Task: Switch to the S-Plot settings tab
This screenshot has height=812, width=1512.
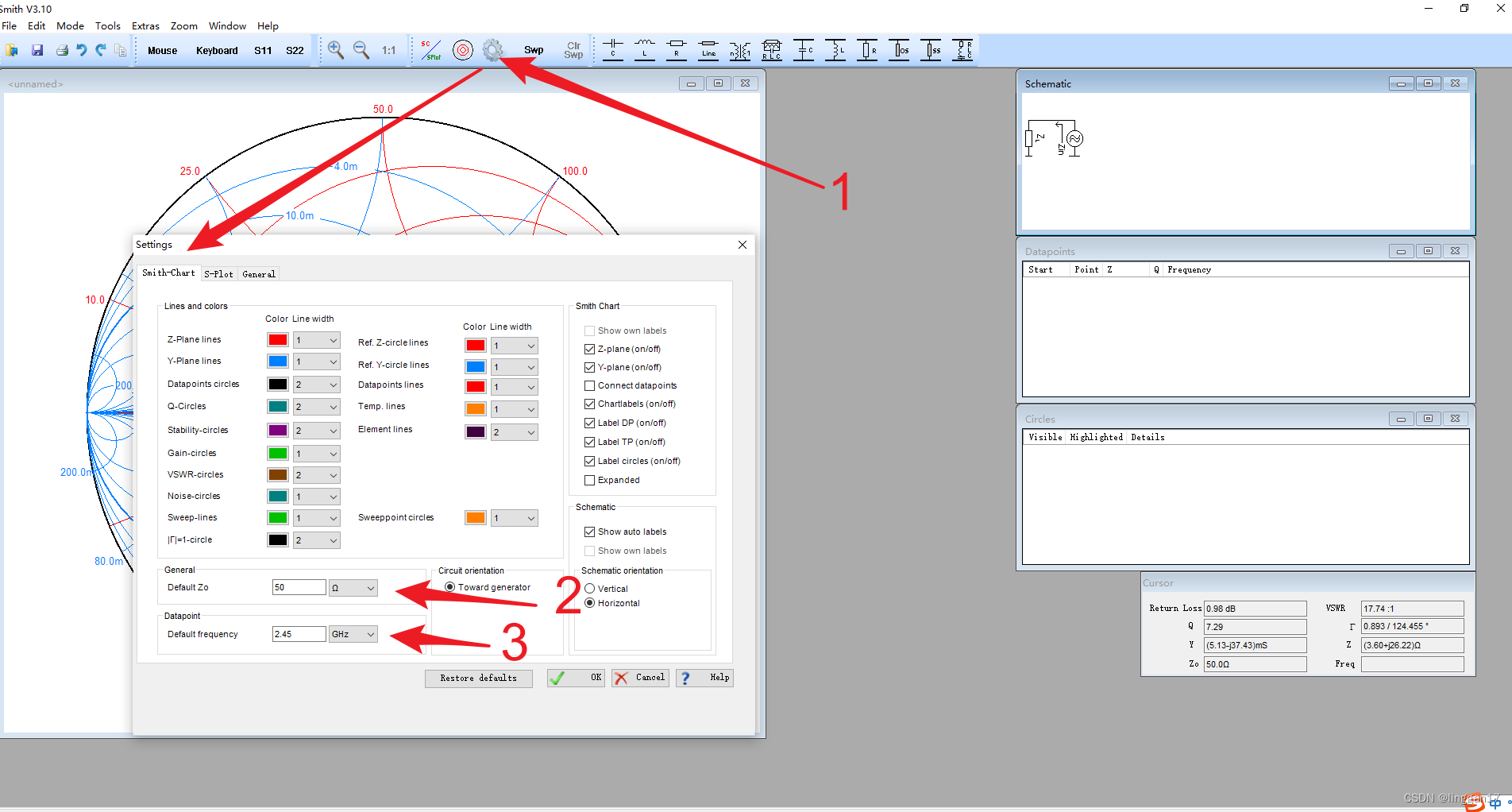Action: [218, 274]
